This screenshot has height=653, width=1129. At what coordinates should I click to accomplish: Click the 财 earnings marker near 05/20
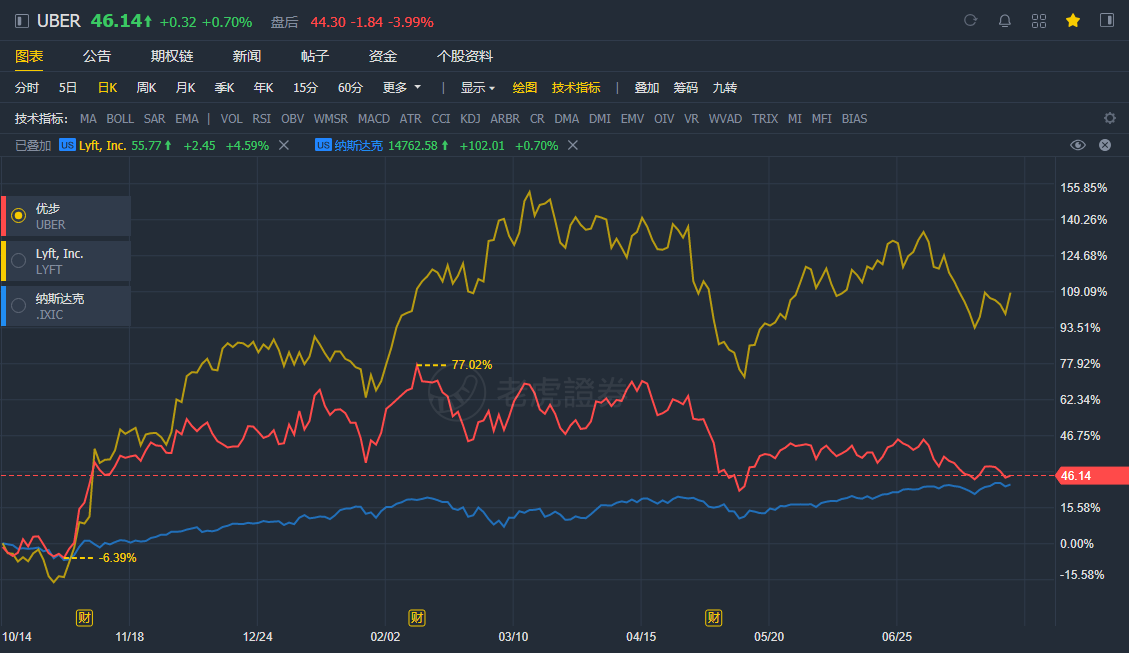click(x=714, y=617)
